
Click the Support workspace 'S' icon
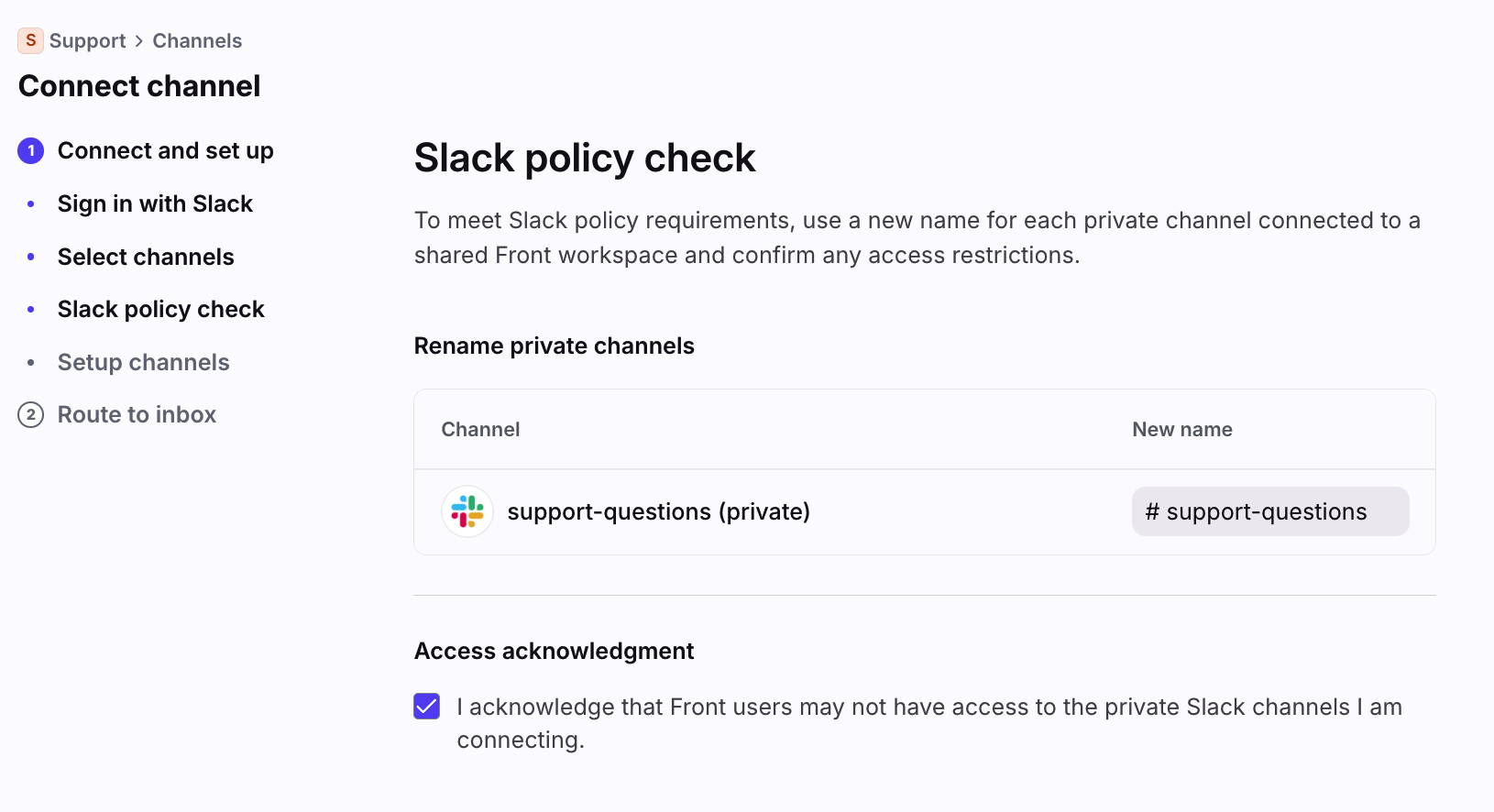30,40
